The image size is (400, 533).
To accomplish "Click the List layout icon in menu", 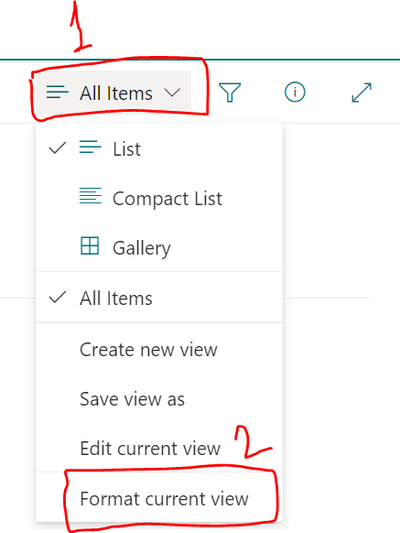I will [90, 147].
